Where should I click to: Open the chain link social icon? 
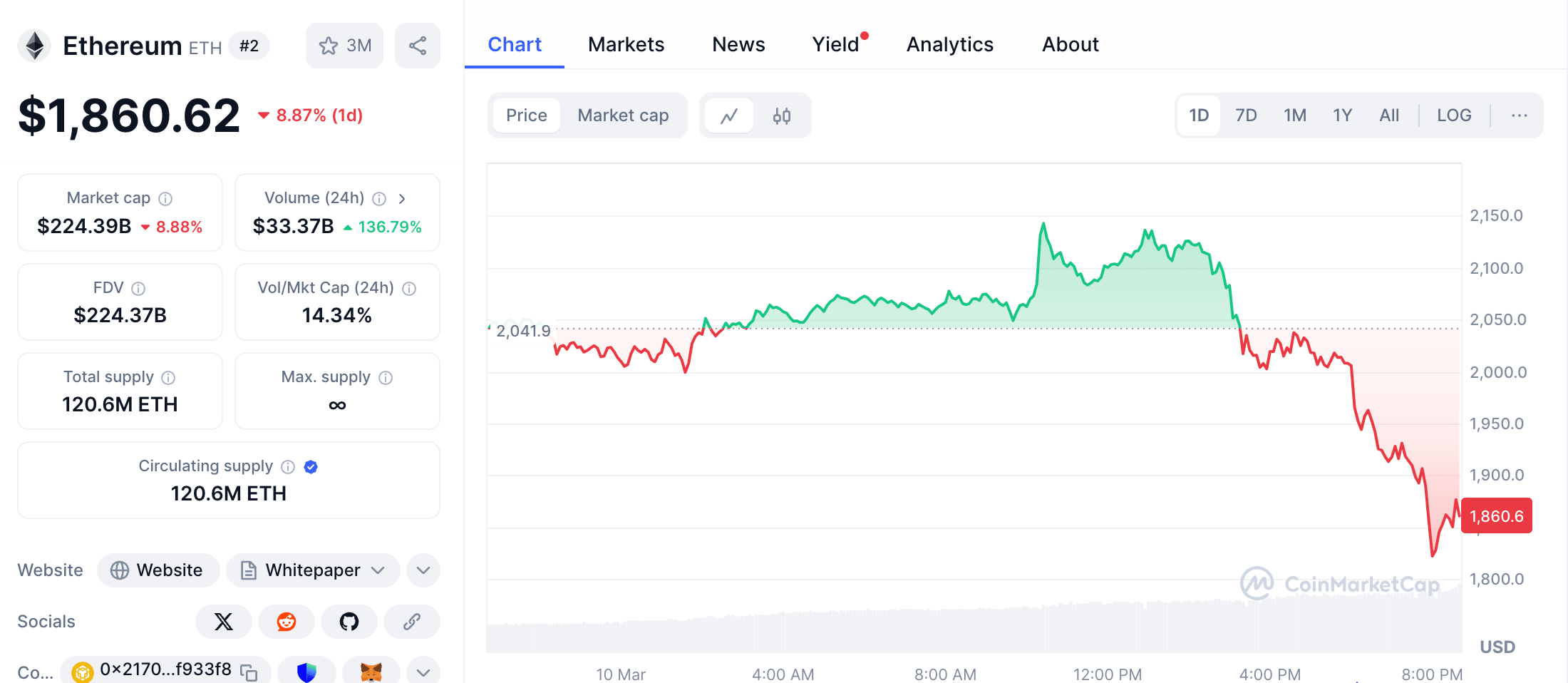coord(412,622)
